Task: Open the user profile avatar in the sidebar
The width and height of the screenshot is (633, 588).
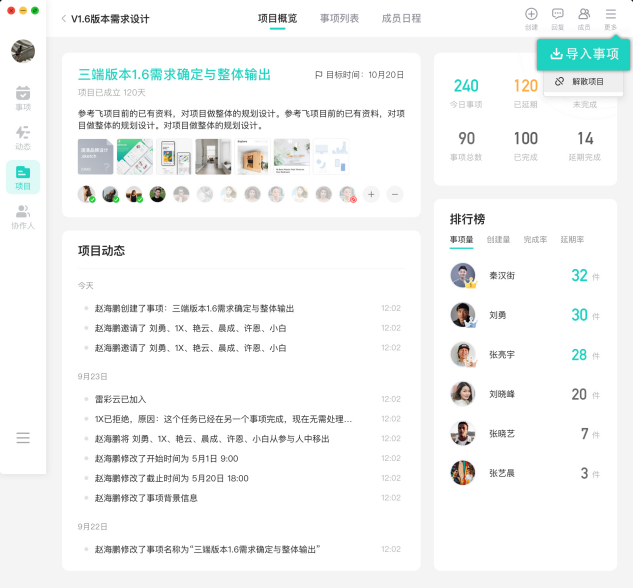Action: 23,51
